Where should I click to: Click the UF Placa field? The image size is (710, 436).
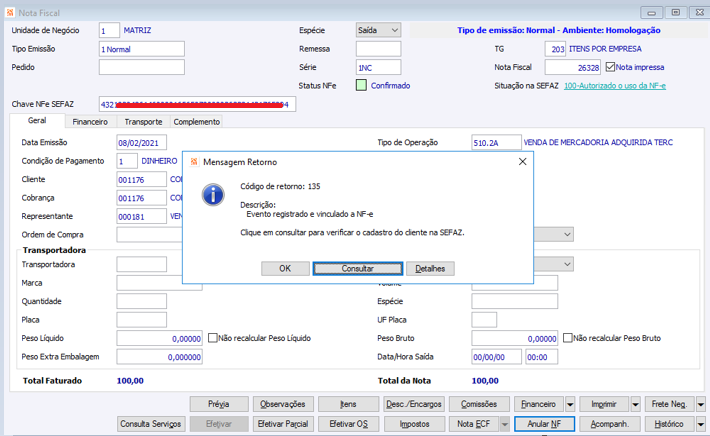click(484, 320)
